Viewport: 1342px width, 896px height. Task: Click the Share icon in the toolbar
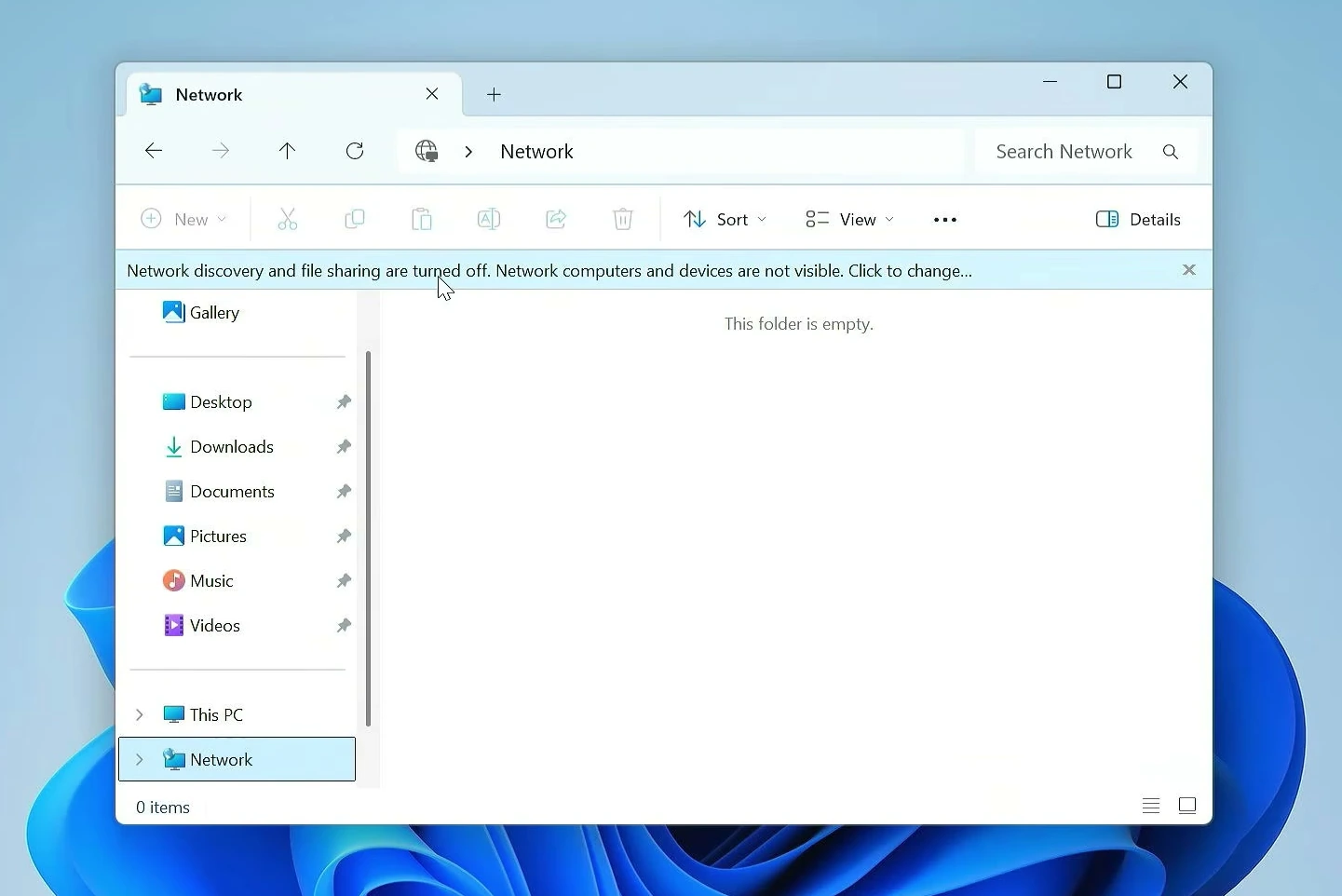pyautogui.click(x=556, y=220)
